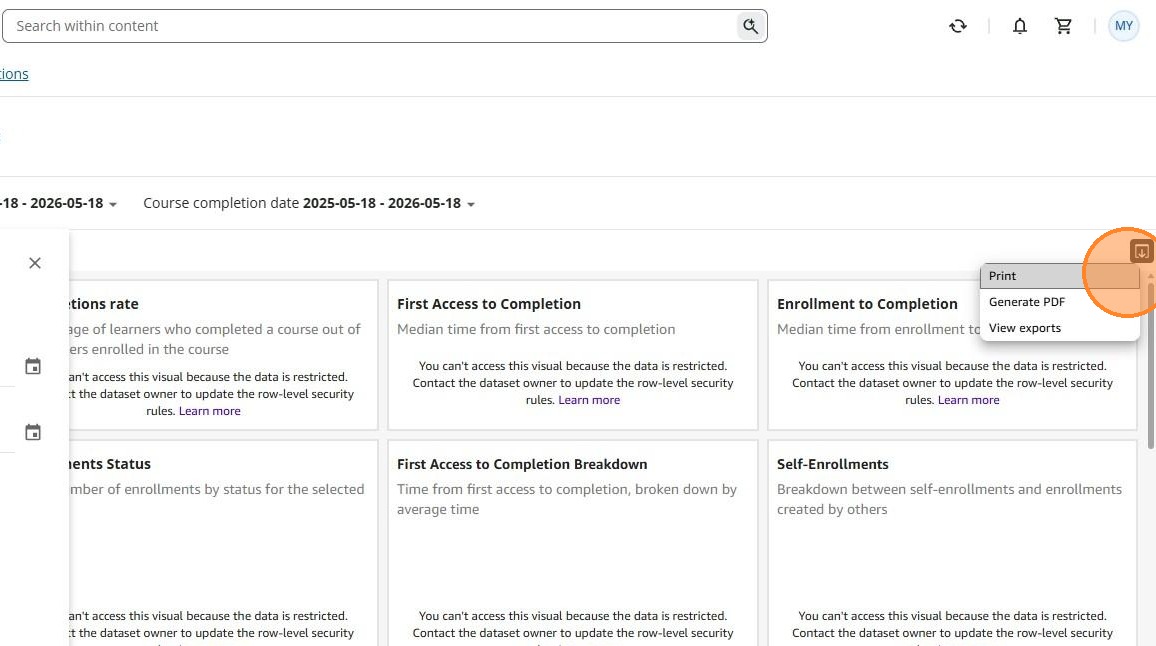Click 'Median time from first access to completion' text
The height and width of the screenshot is (646, 1156).
pyautogui.click(x=536, y=329)
